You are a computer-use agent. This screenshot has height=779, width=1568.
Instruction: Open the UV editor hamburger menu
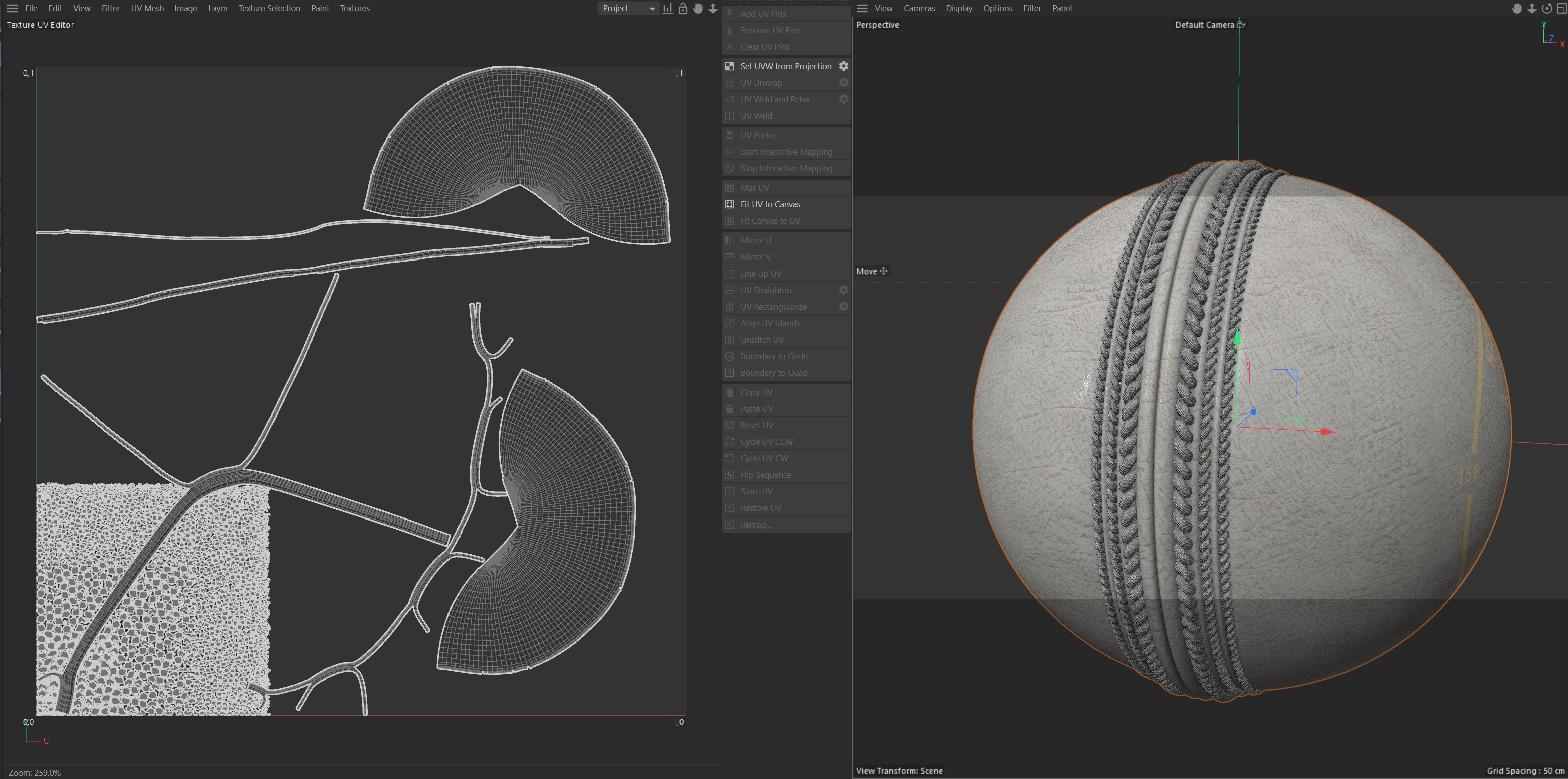[x=12, y=8]
